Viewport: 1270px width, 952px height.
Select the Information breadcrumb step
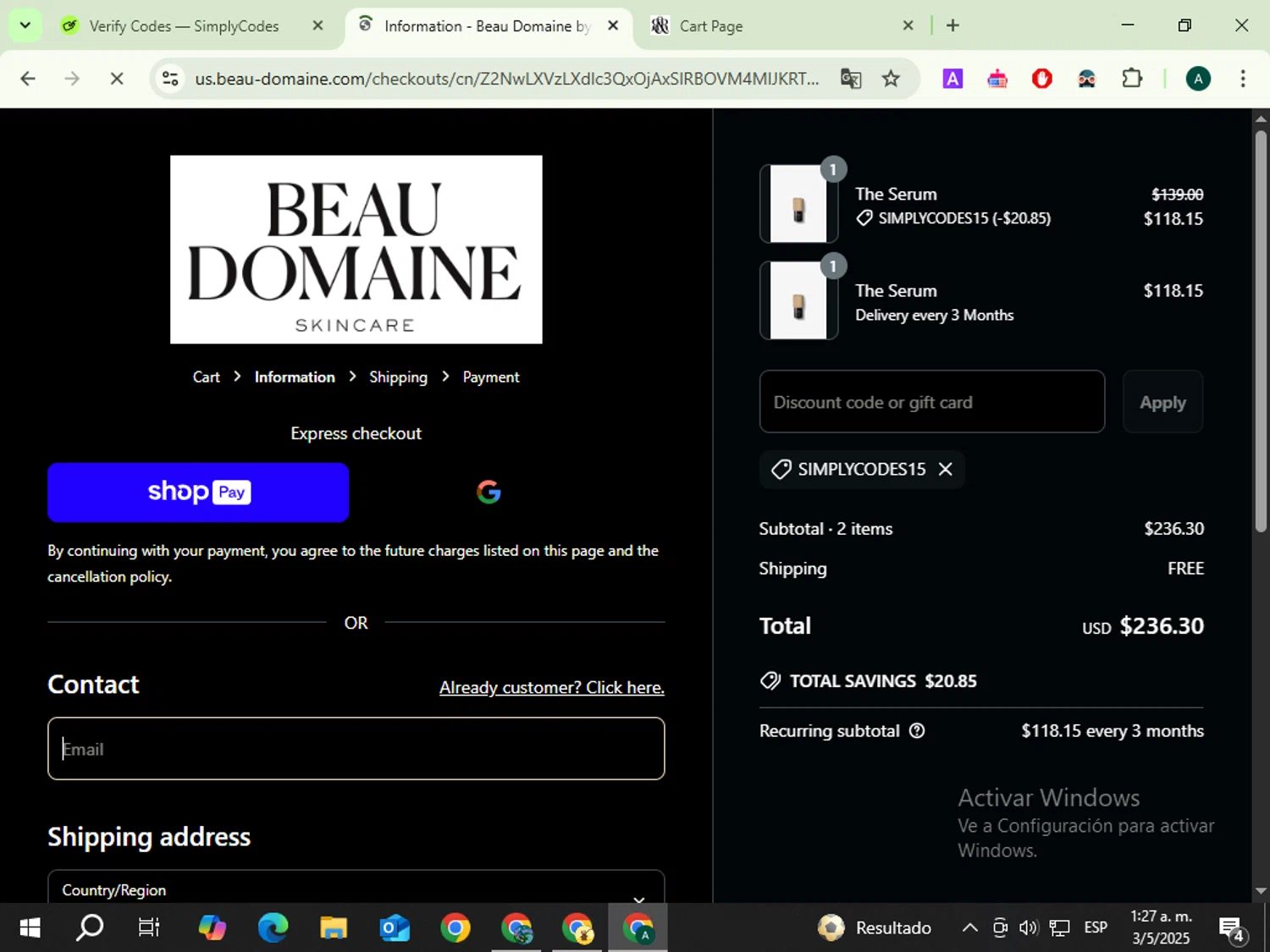click(x=295, y=377)
